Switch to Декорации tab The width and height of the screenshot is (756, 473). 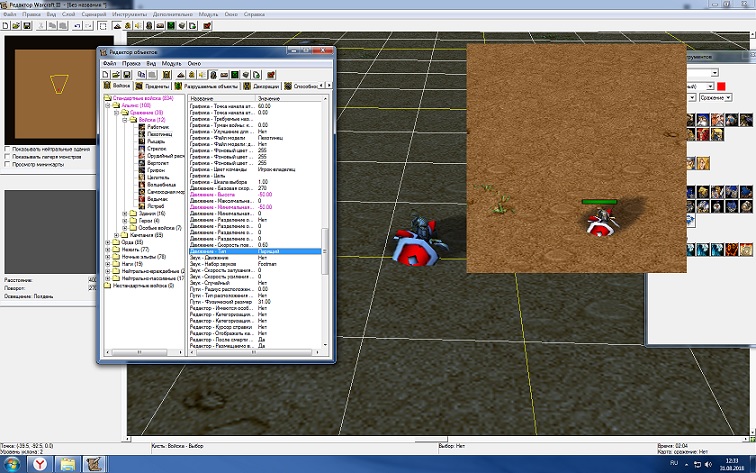tap(261, 86)
